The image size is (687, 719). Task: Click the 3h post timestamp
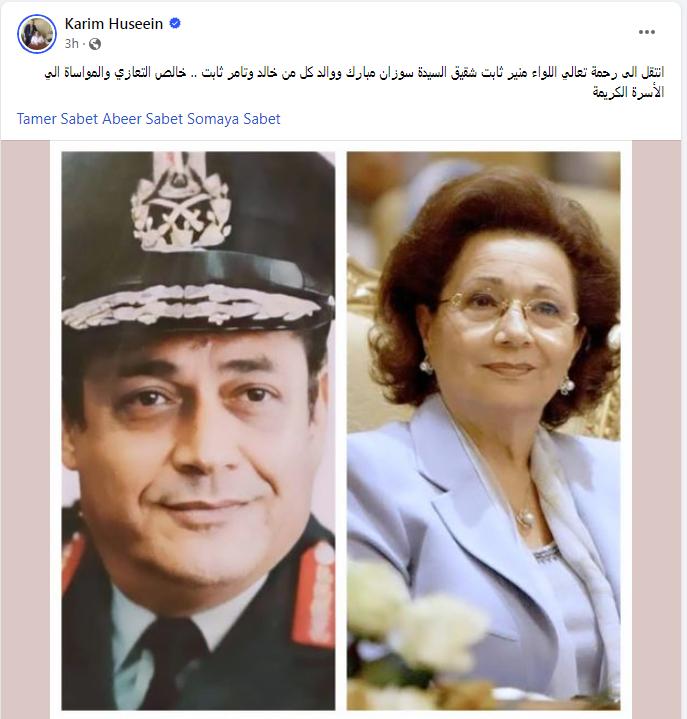tap(72, 44)
